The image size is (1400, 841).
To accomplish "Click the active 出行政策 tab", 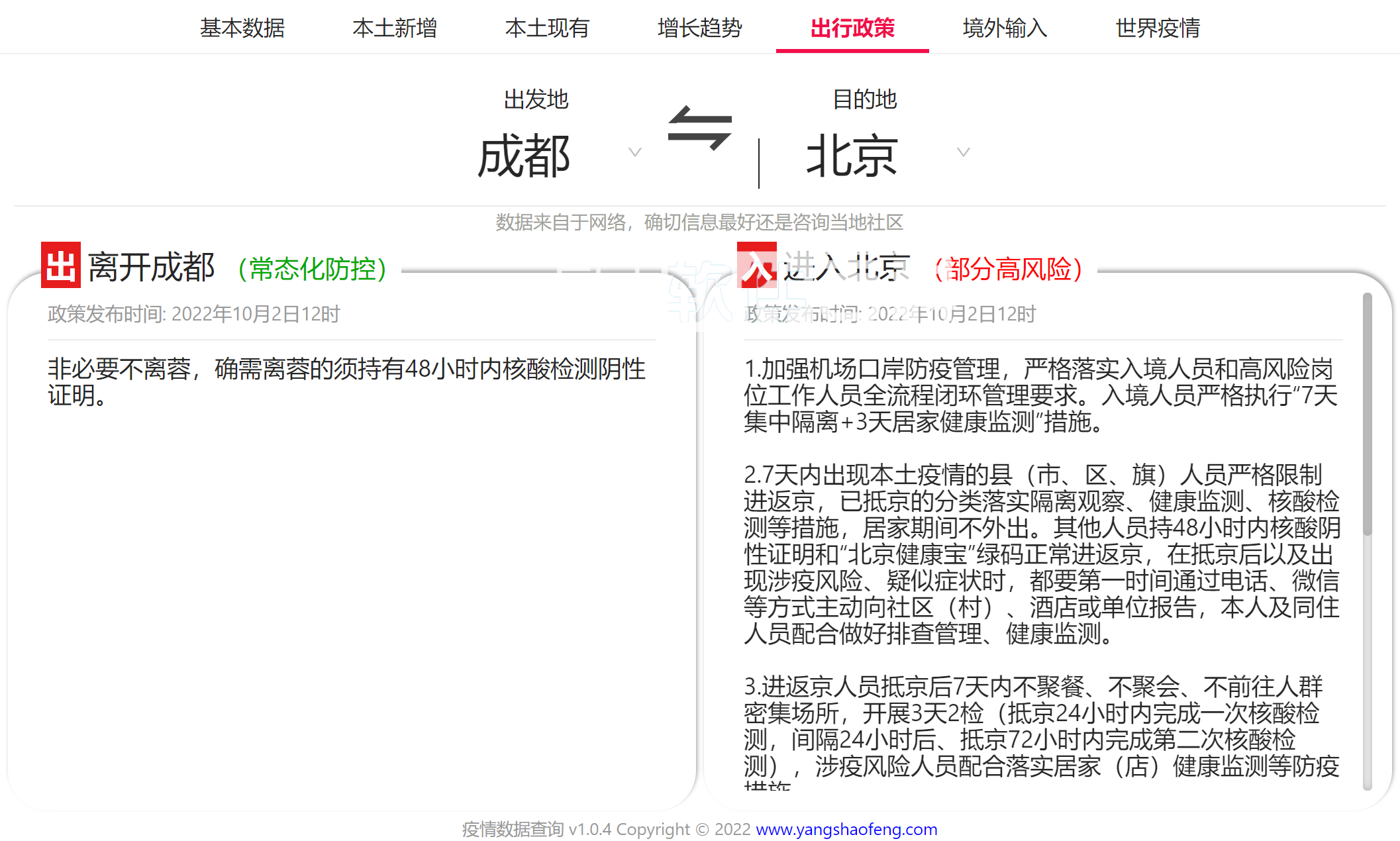I will coord(852,28).
